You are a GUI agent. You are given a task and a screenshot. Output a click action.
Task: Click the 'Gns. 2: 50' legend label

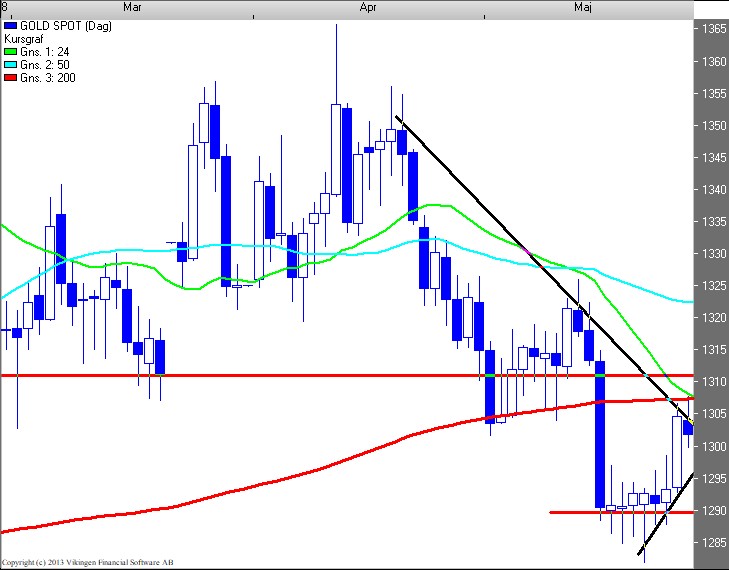point(45,65)
